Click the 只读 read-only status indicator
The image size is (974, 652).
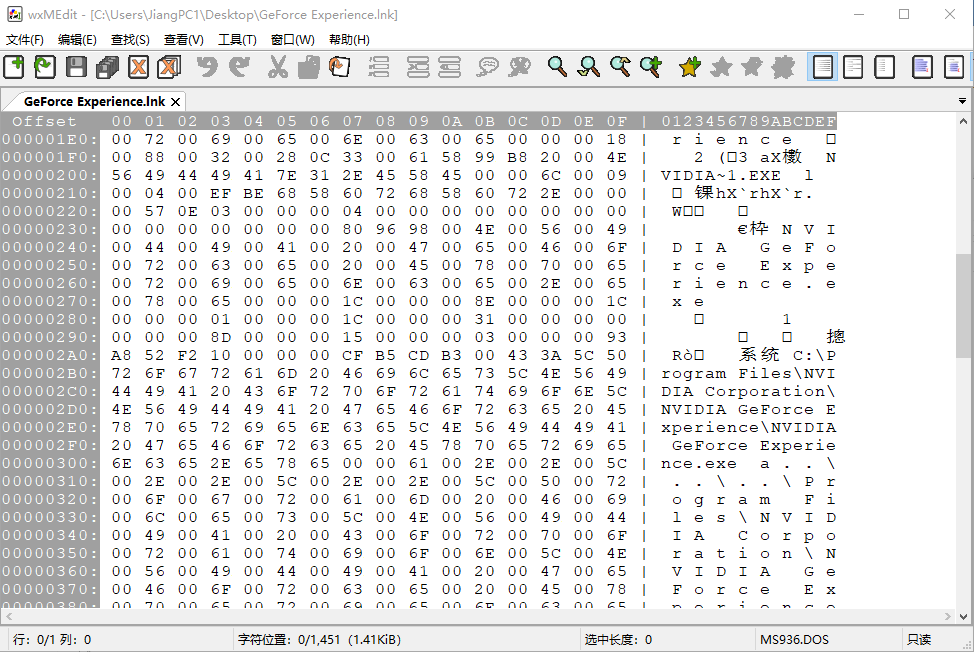[919, 640]
